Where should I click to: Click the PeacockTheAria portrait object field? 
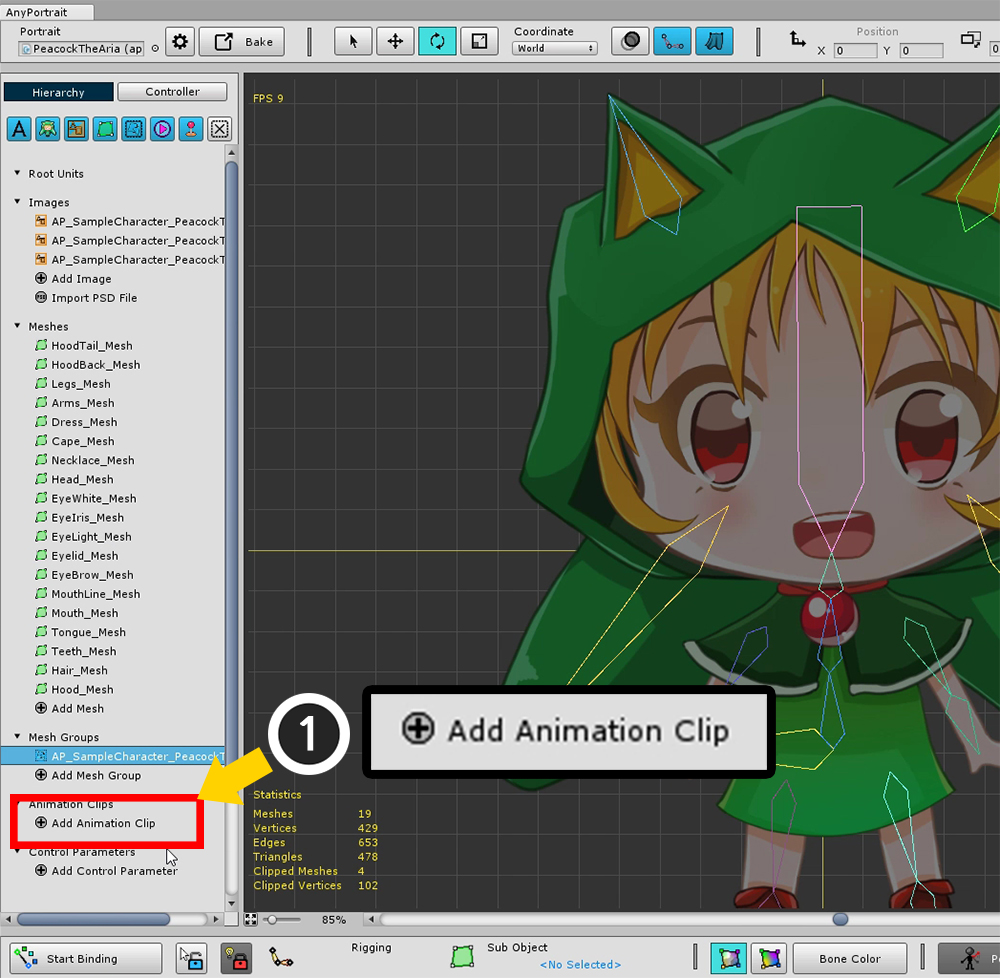tap(81, 48)
